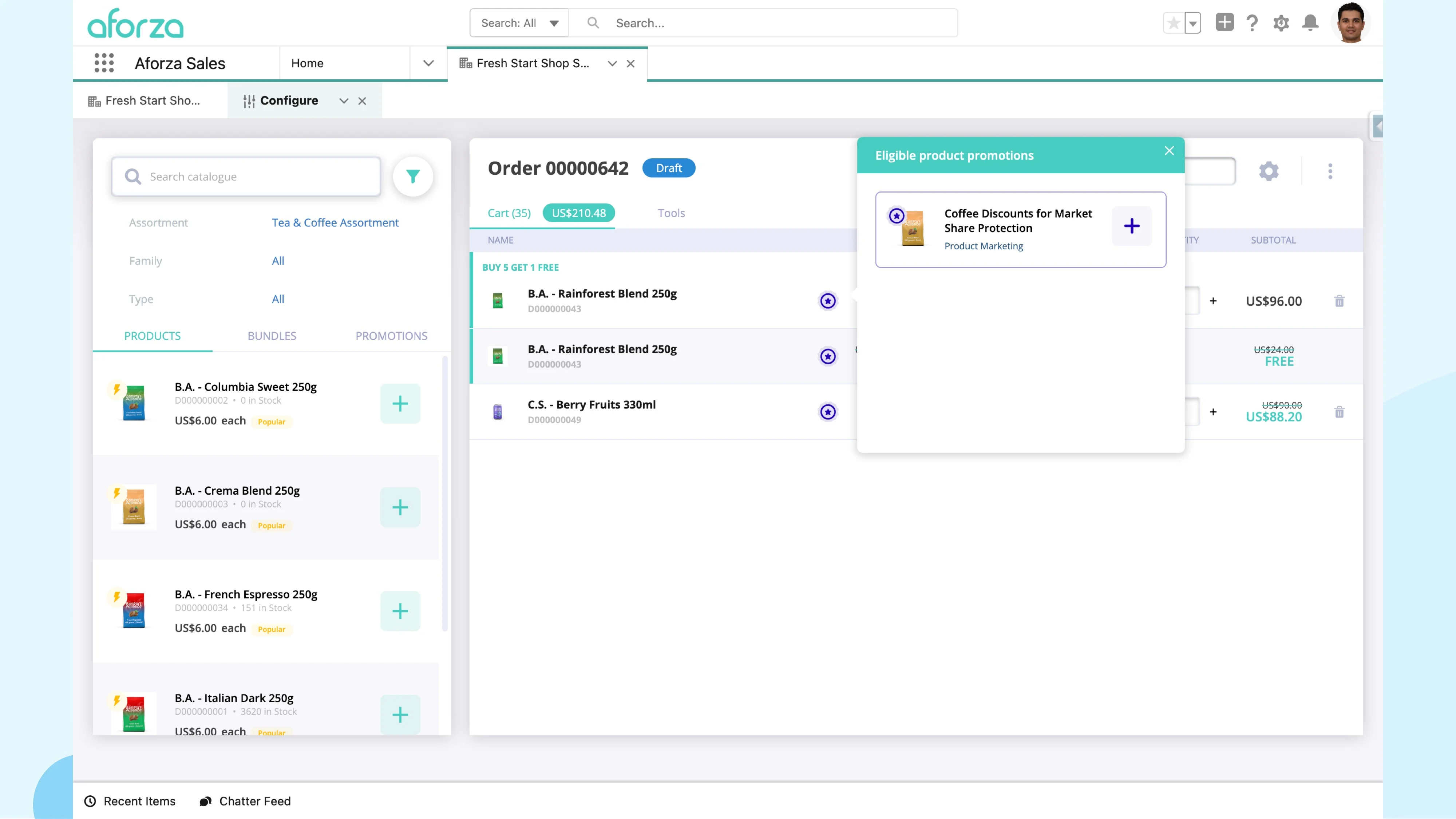
Task: Click the SUBTOTAL column header
Action: pyautogui.click(x=1273, y=240)
